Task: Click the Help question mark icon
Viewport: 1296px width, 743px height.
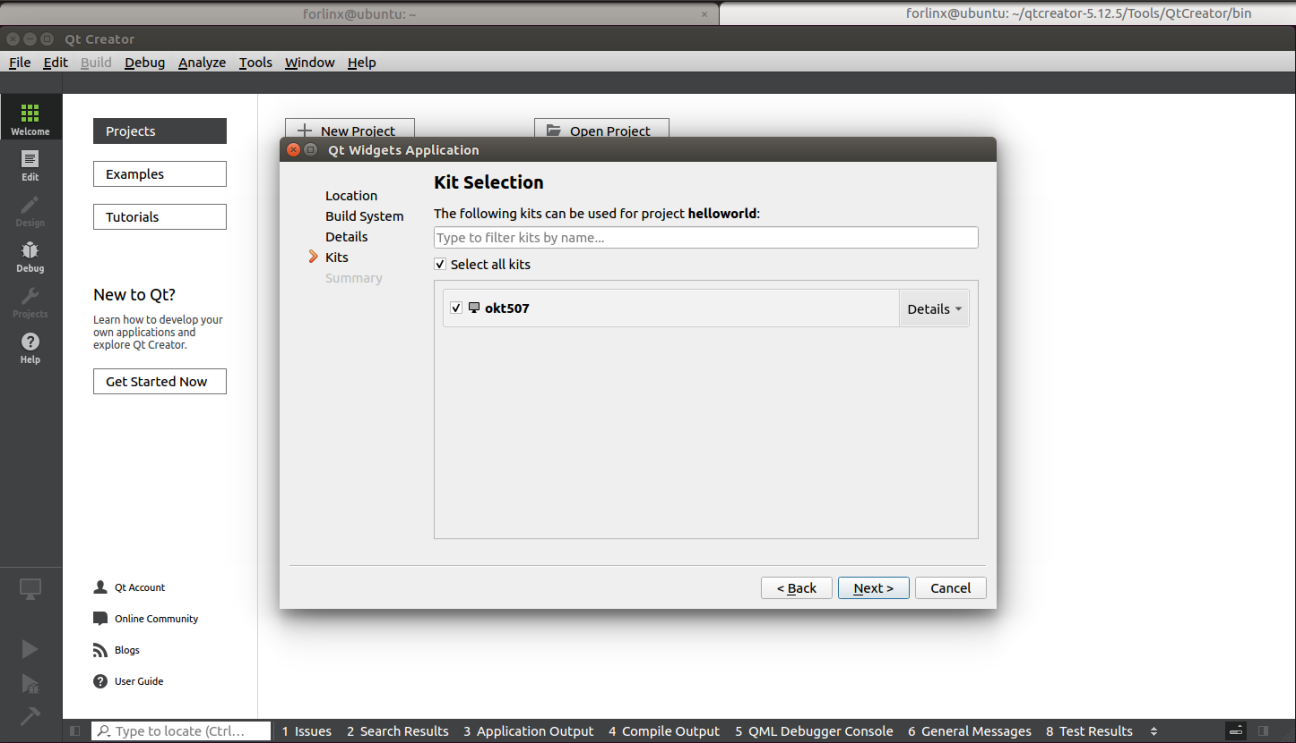Action: [x=30, y=347]
